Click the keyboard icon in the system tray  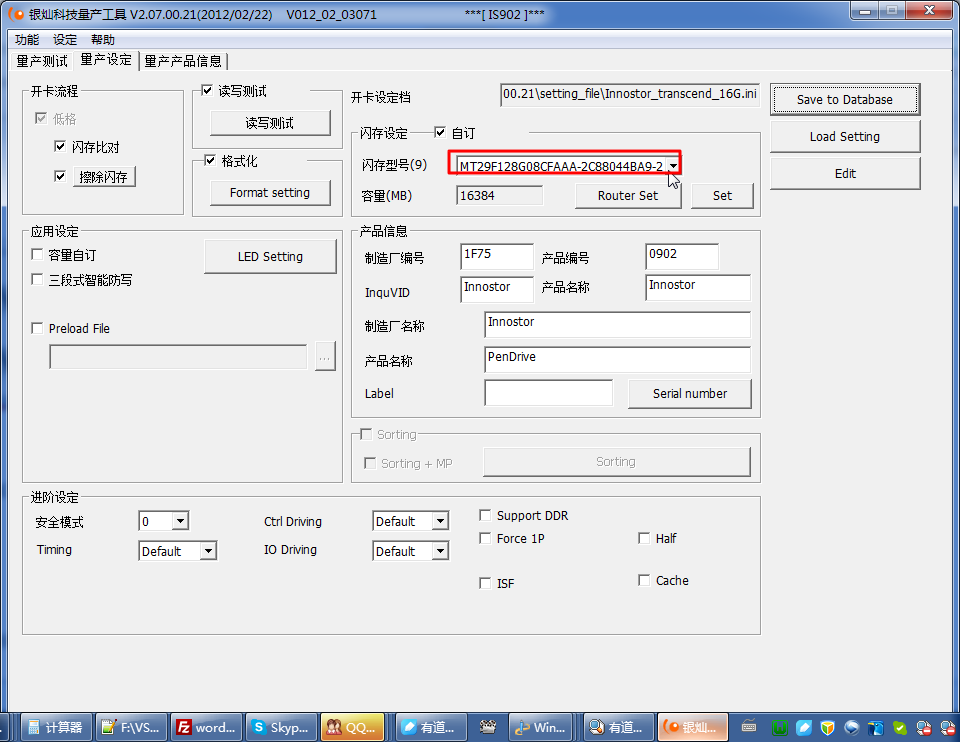pos(749,727)
